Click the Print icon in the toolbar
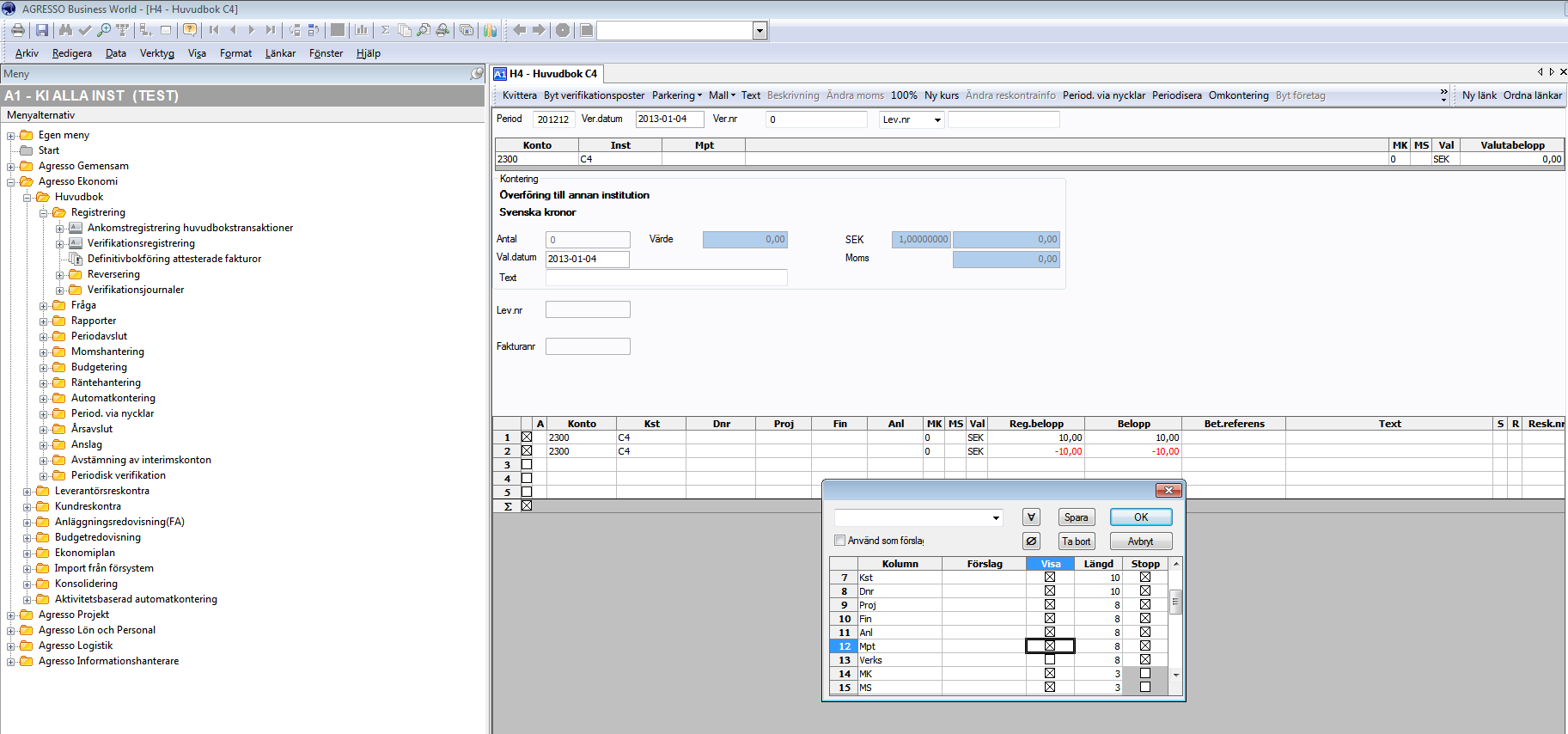The height and width of the screenshot is (734, 1568). click(17, 30)
